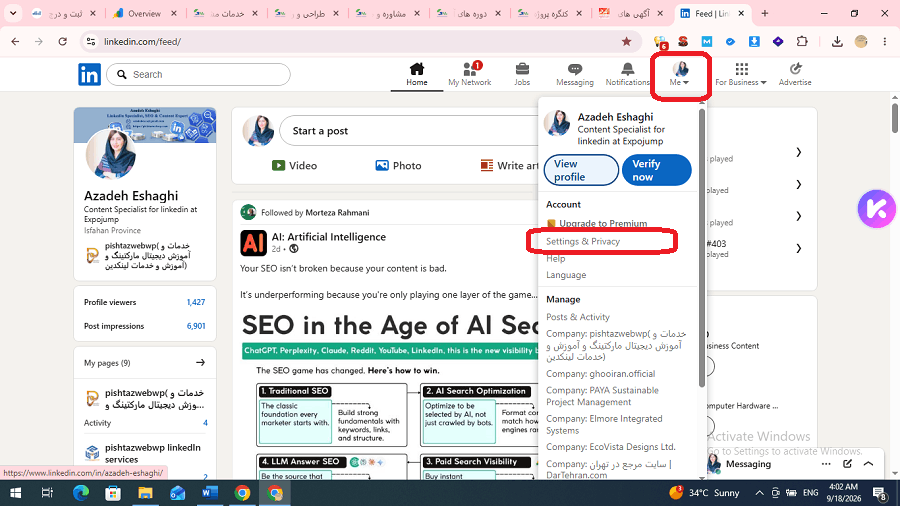The image size is (900, 506).
Task: Switch input language ENG
Action: point(810,493)
